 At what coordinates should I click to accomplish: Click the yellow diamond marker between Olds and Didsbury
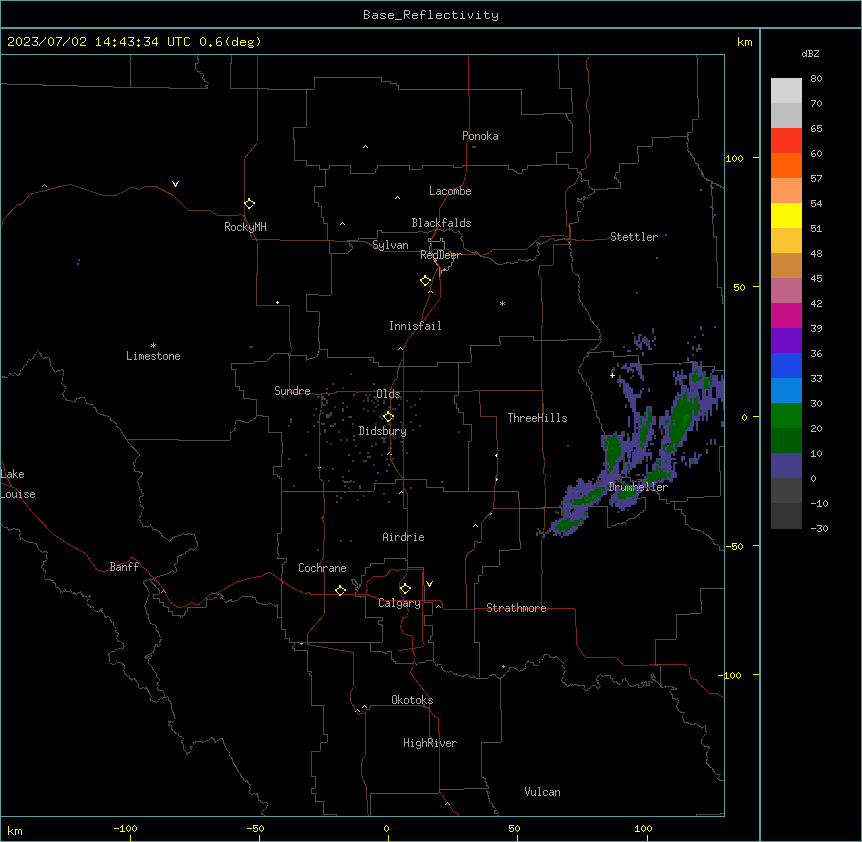388,417
